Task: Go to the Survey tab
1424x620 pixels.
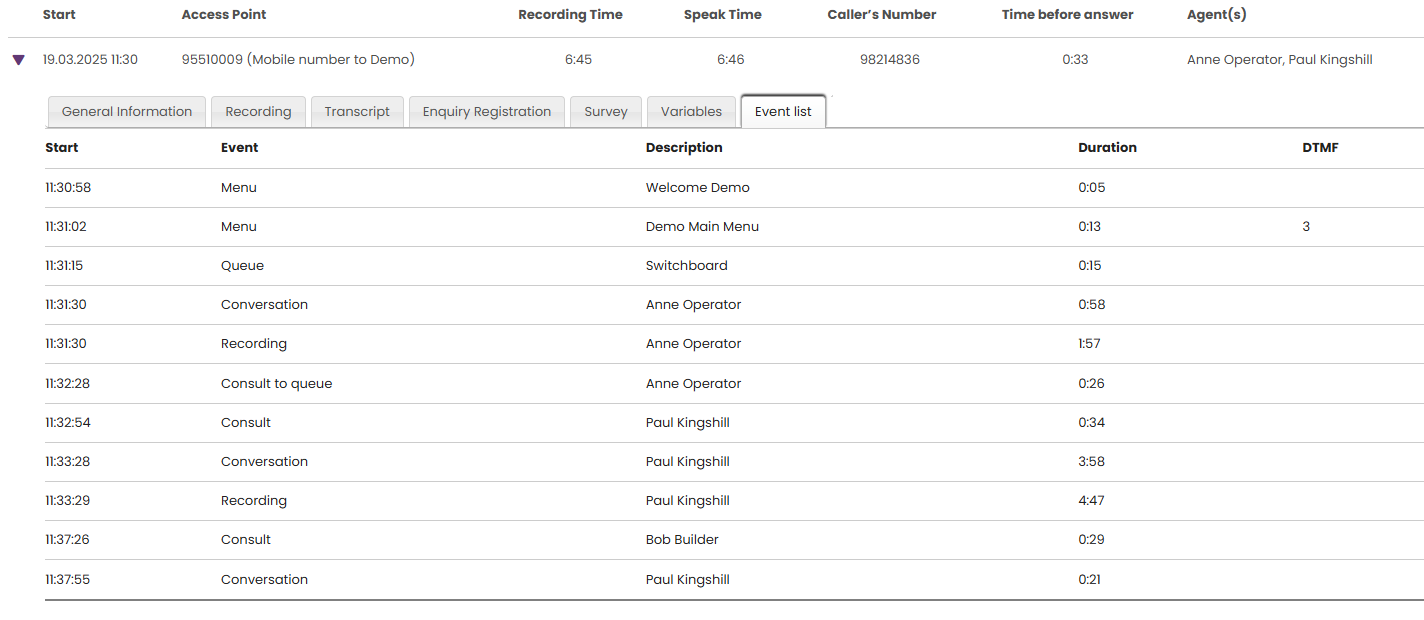Action: coord(606,112)
